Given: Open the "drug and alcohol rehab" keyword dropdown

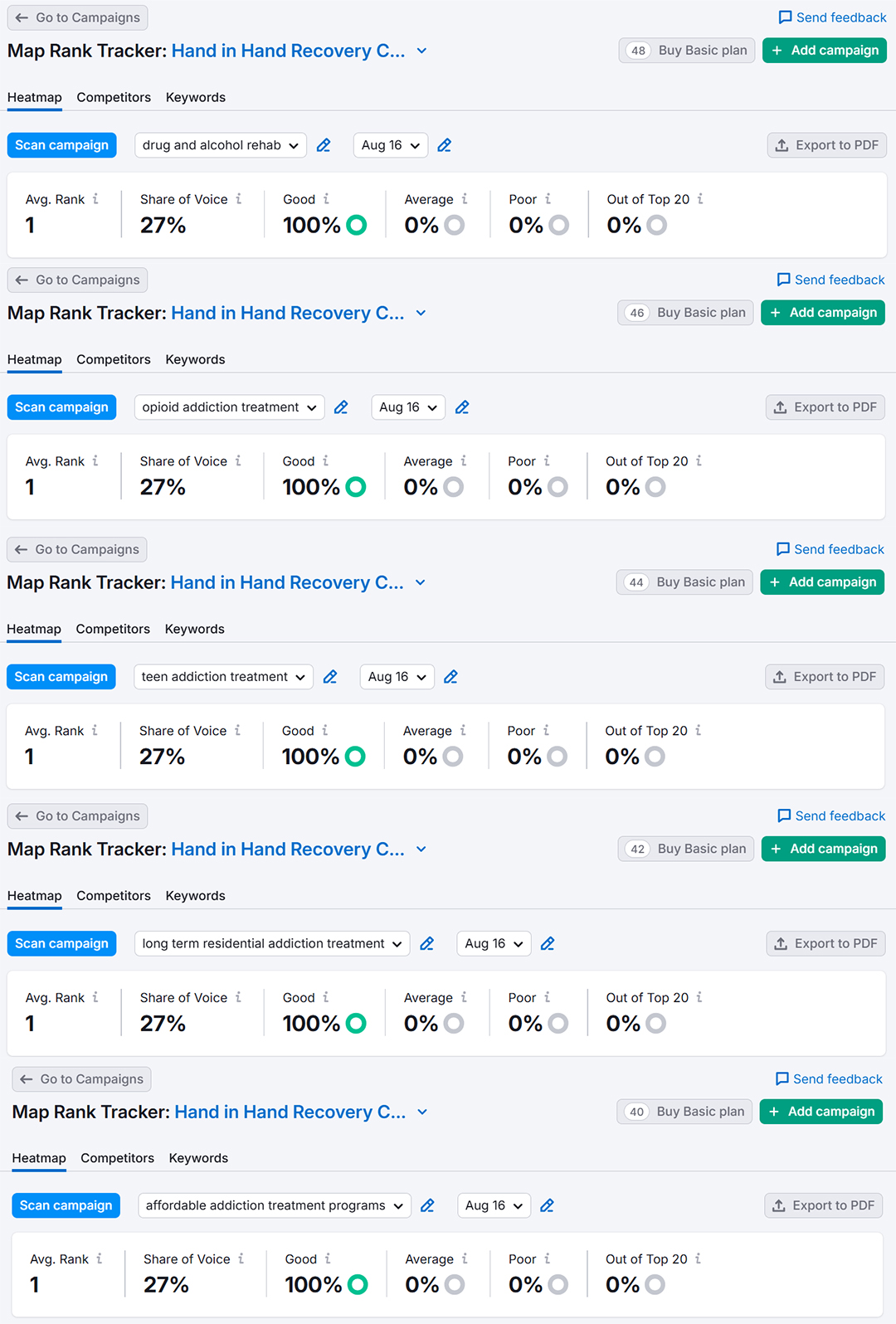Looking at the screenshot, I should tap(220, 145).
